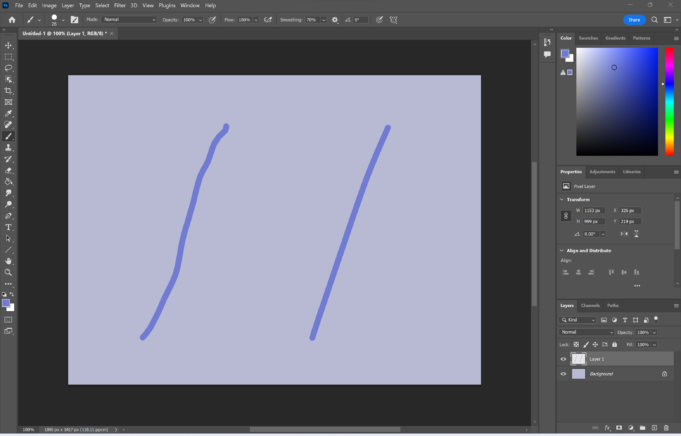The width and height of the screenshot is (681, 436).
Task: Hide Layer 1 with its eye icon
Action: click(x=563, y=359)
